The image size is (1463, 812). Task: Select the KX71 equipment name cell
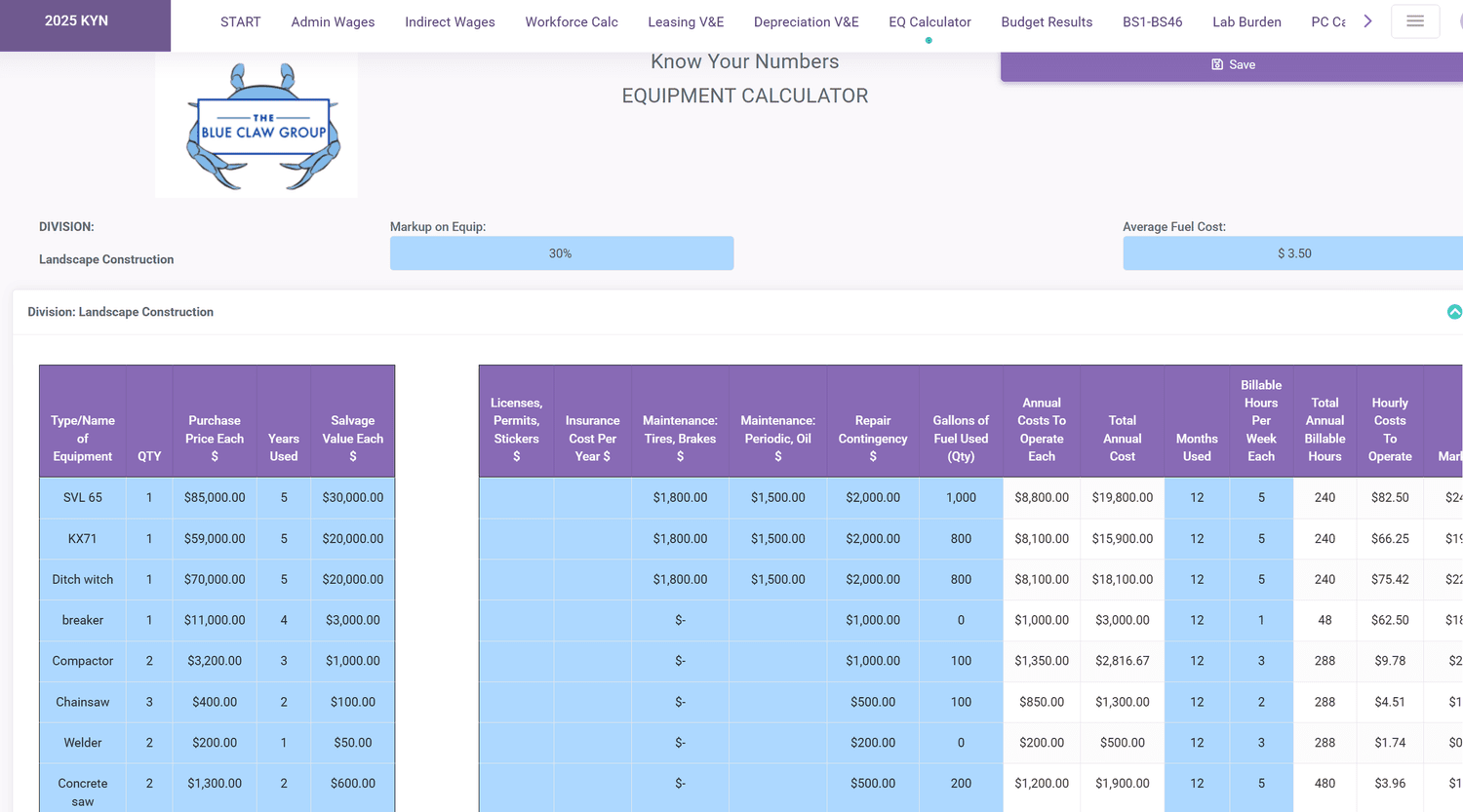pyautogui.click(x=83, y=539)
